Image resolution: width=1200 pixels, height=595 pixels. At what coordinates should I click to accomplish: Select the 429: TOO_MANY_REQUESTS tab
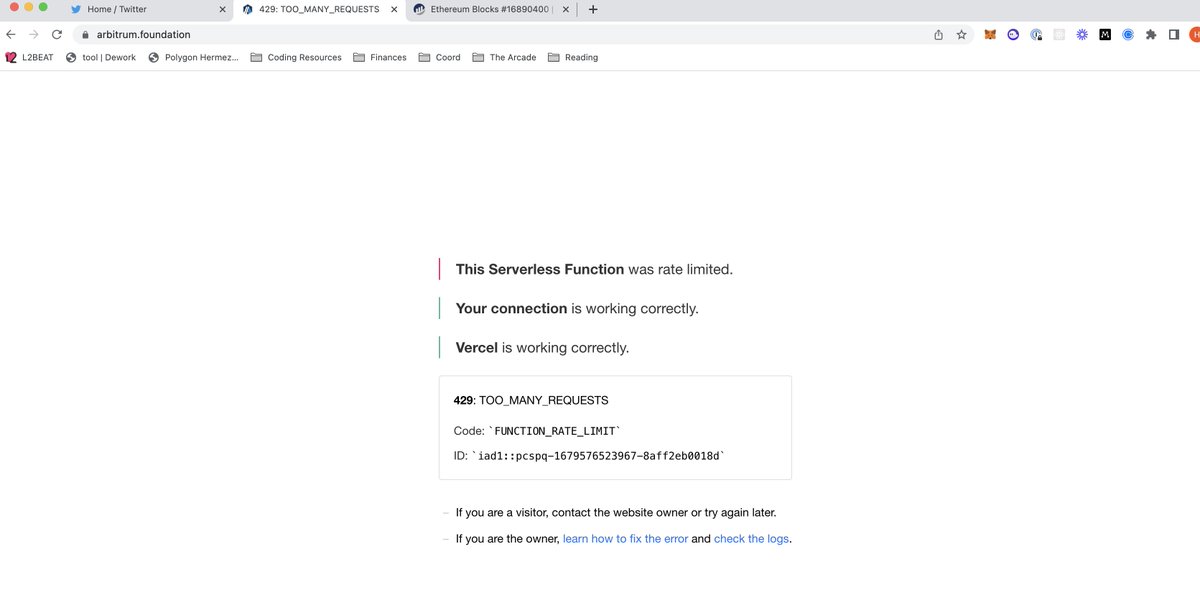point(318,9)
